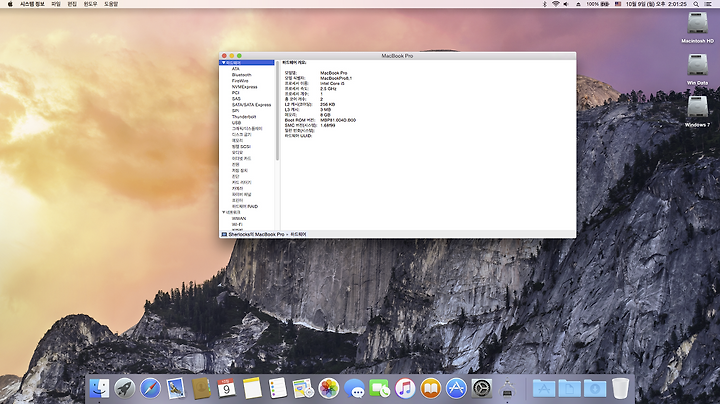
Task: Select ATA in hardware sidebar
Action: [x=236, y=69]
